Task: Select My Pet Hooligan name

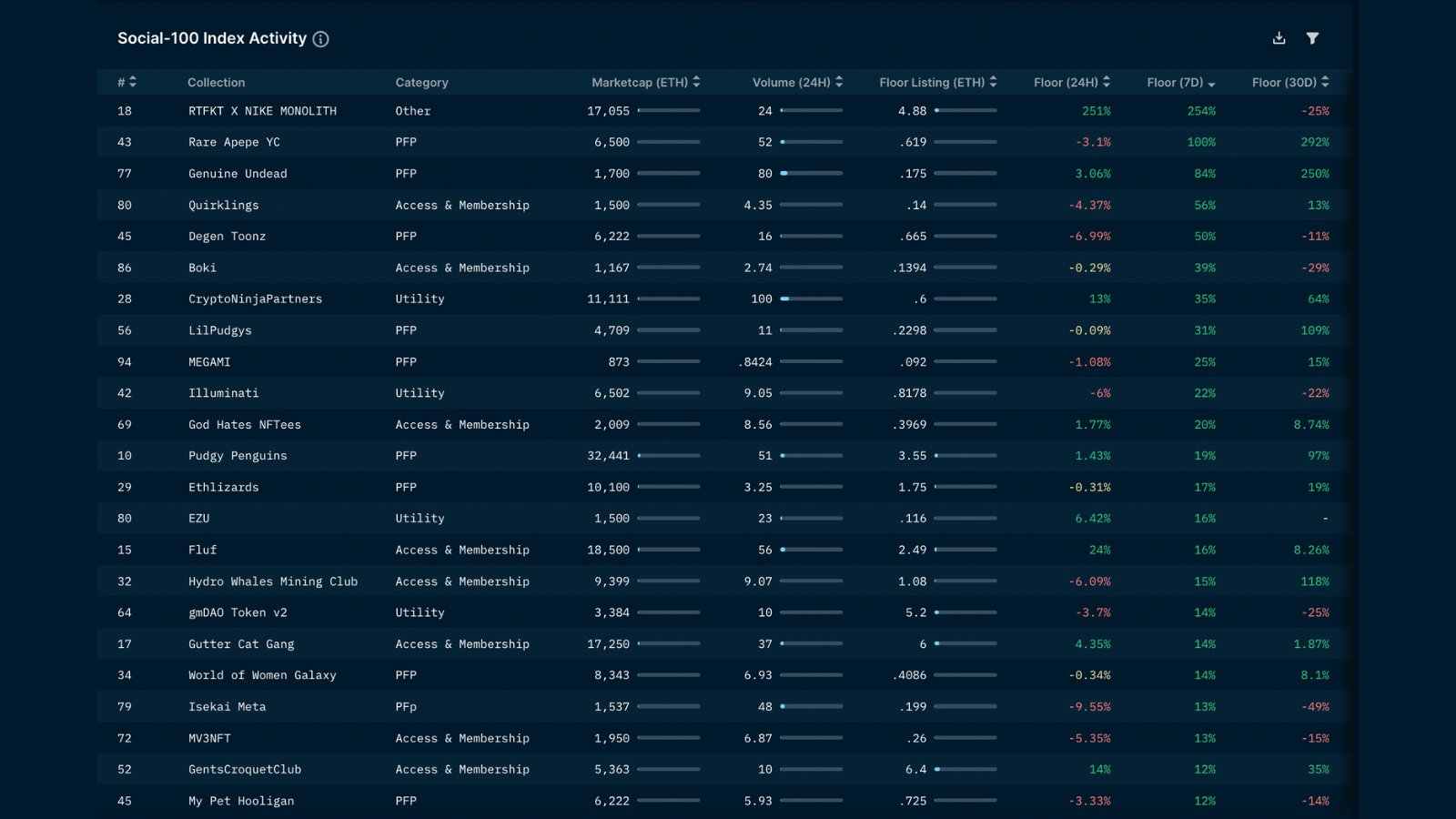Action: coord(241,801)
